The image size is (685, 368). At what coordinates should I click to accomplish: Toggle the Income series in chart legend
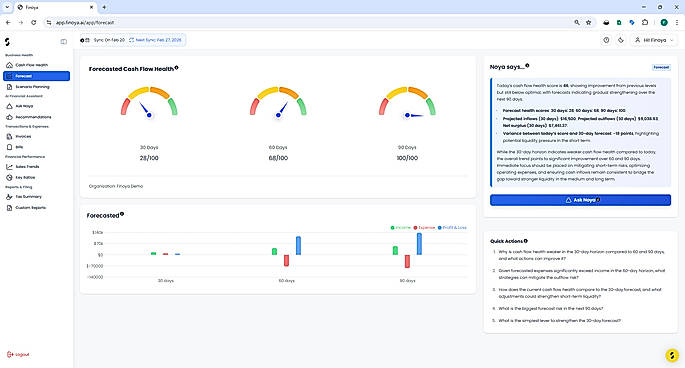coord(401,228)
